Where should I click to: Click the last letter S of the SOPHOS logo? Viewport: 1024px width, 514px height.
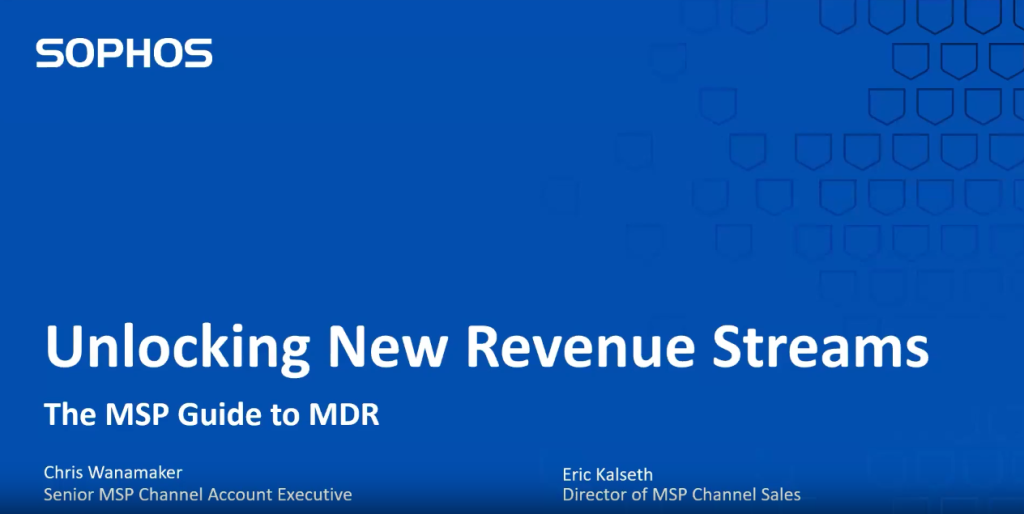tap(199, 54)
